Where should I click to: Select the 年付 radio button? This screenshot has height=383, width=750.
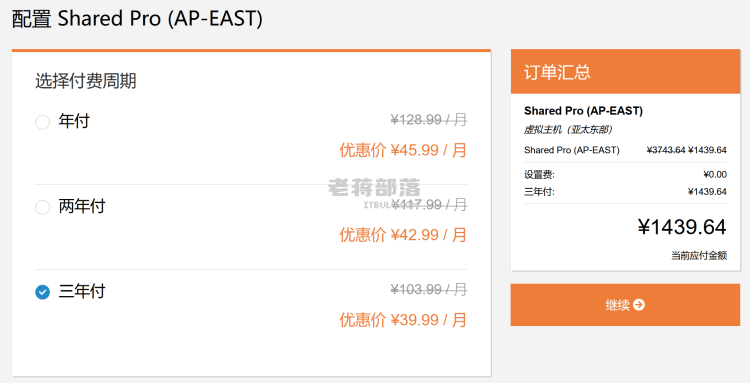point(43,122)
